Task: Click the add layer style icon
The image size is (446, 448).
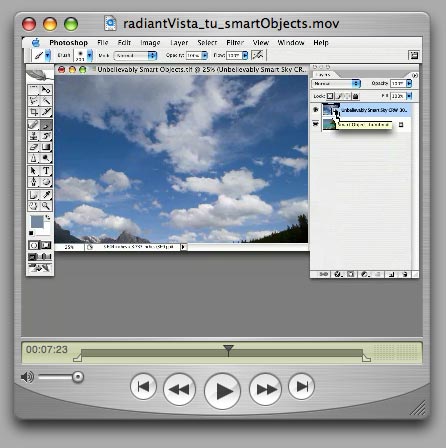Action: (x=338, y=274)
